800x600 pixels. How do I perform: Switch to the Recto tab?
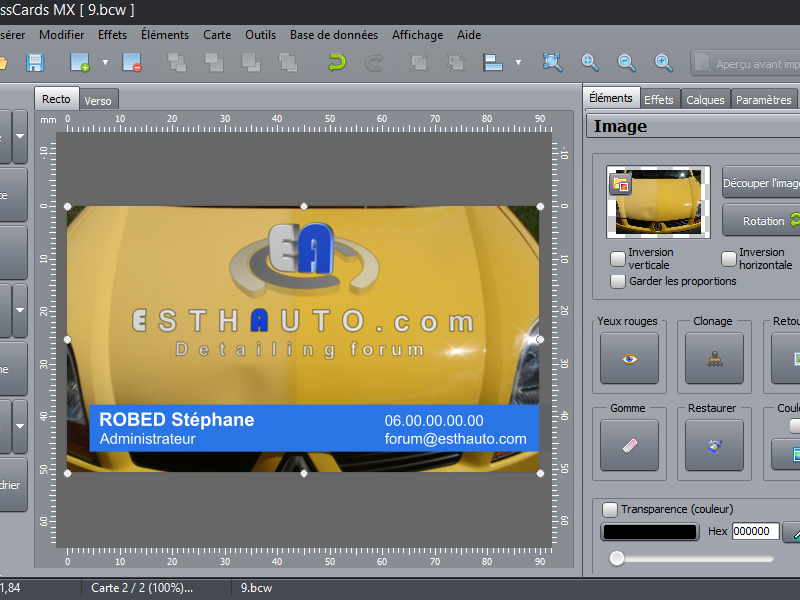56,98
